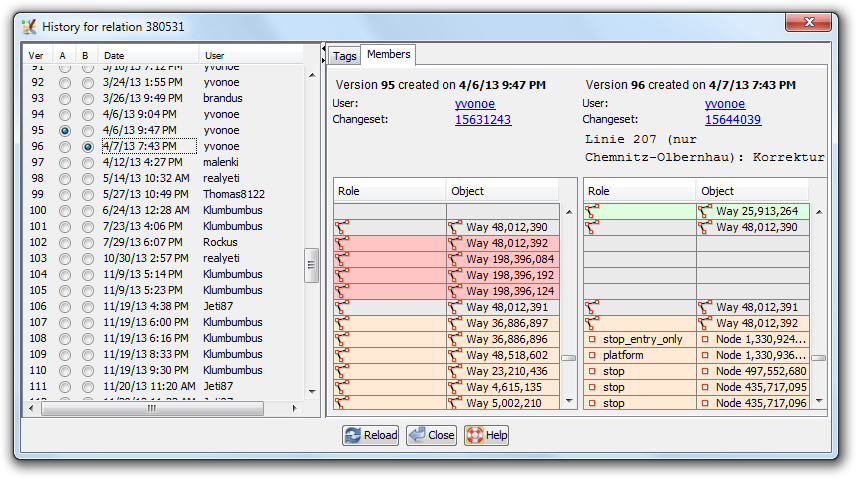Viewport: 857px width, 479px height.
Task: Click the way icon beside Way 48,012,390 in version 95
Action: tap(455, 227)
